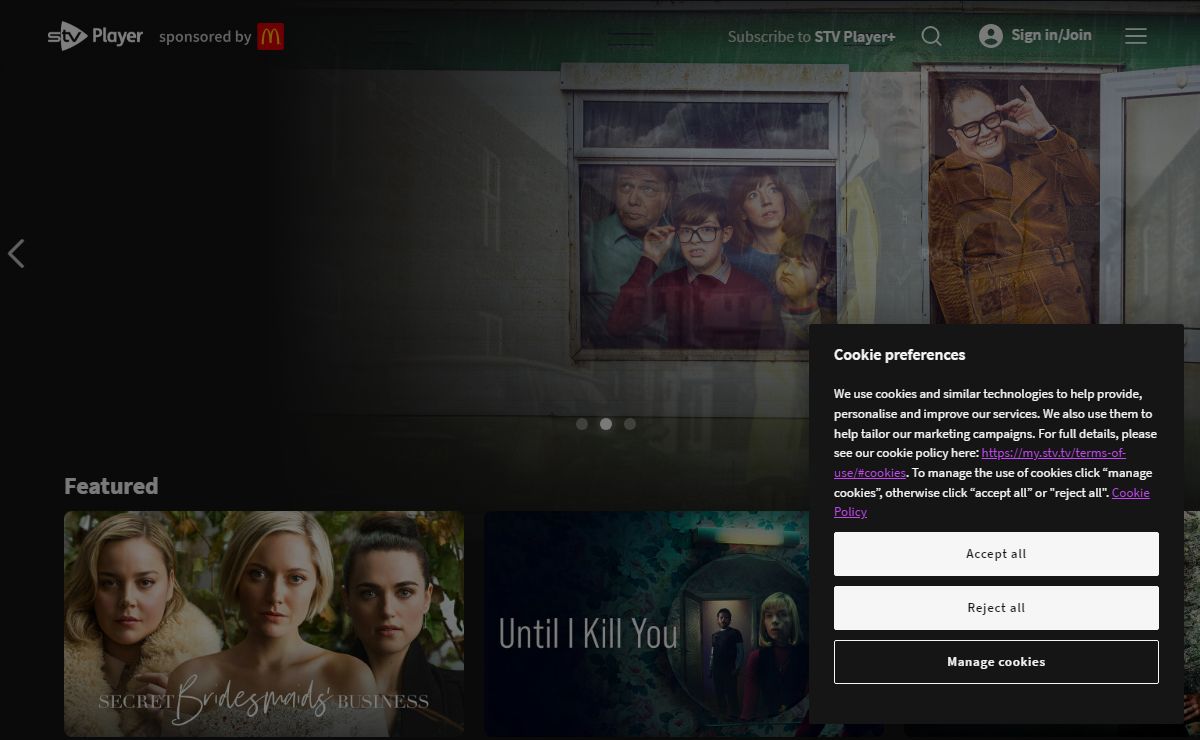Select third carousel dot

click(x=629, y=424)
